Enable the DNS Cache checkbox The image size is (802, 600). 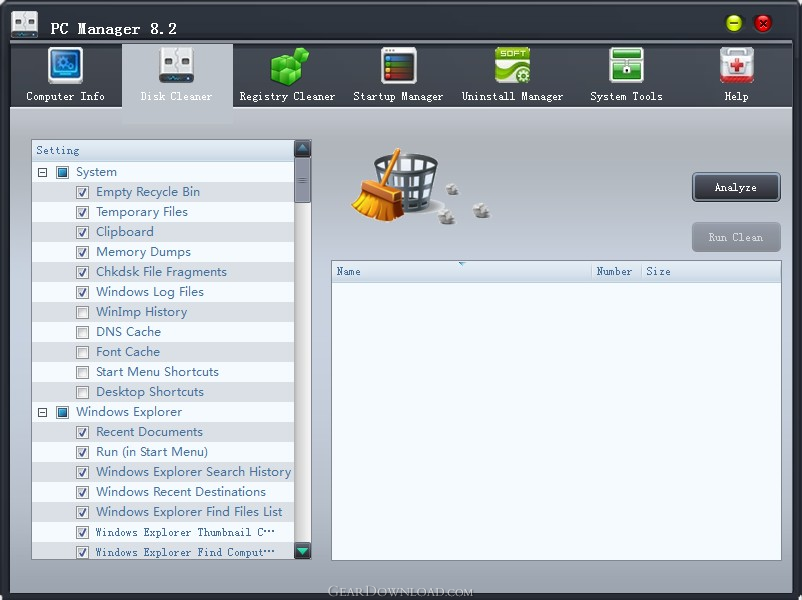coord(82,332)
